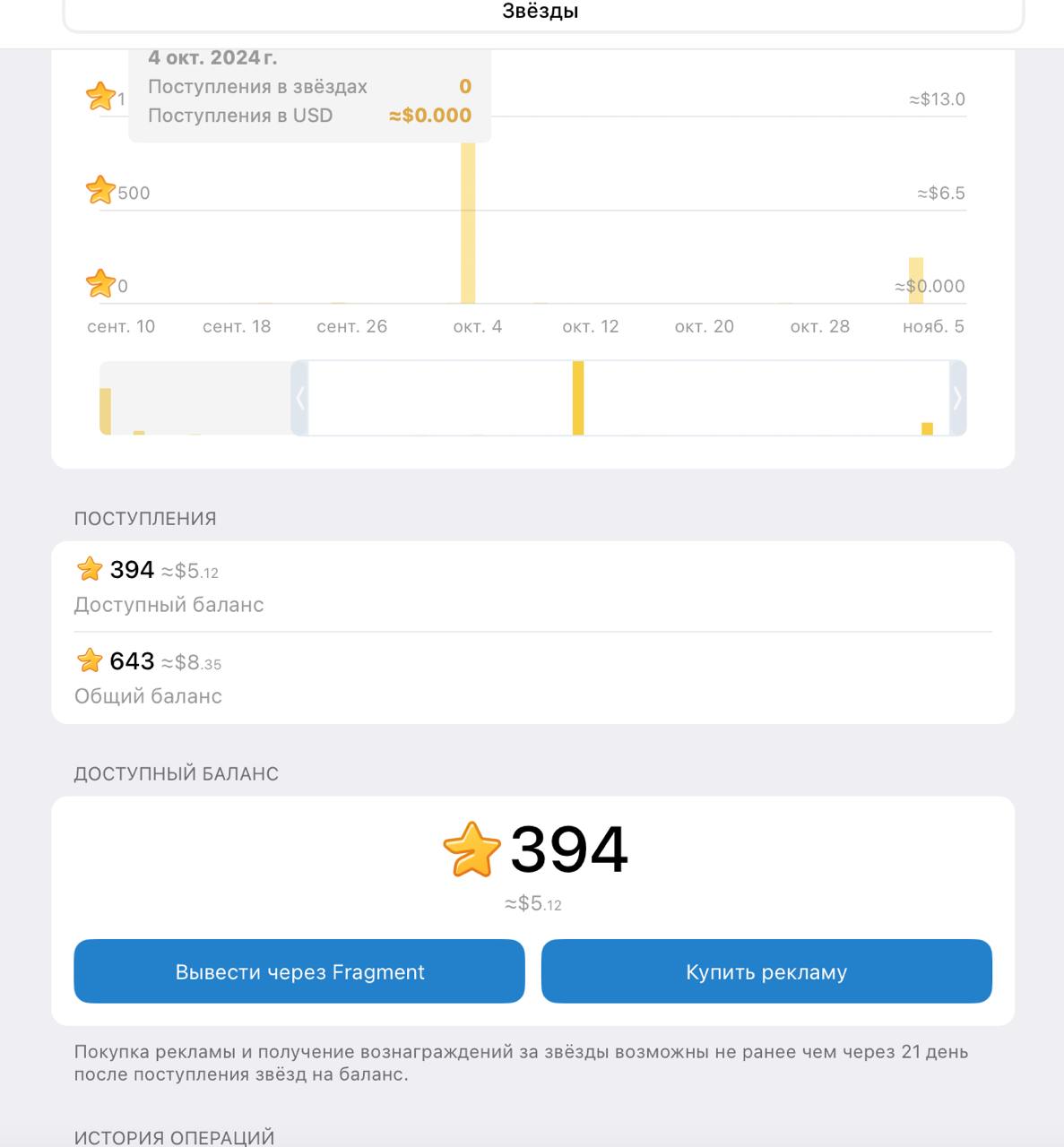Open the Доступный баланс row in Поступления
The image size is (1064, 1147).
532,586
